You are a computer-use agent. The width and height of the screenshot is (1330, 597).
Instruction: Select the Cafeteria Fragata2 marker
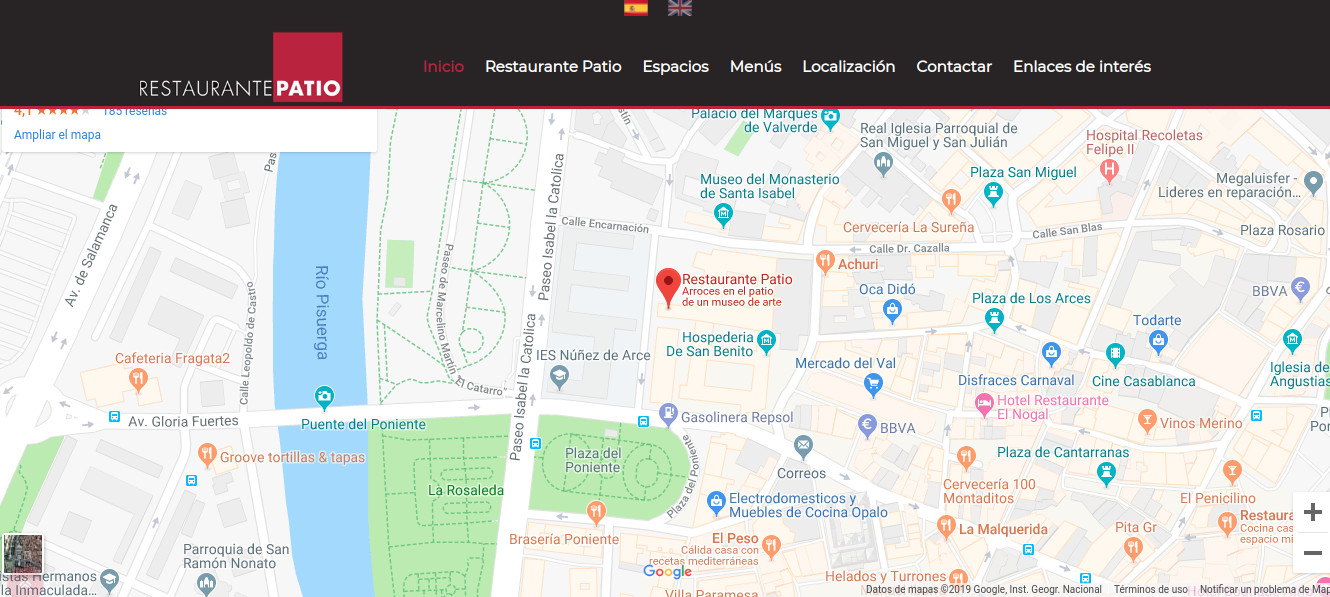(x=139, y=379)
